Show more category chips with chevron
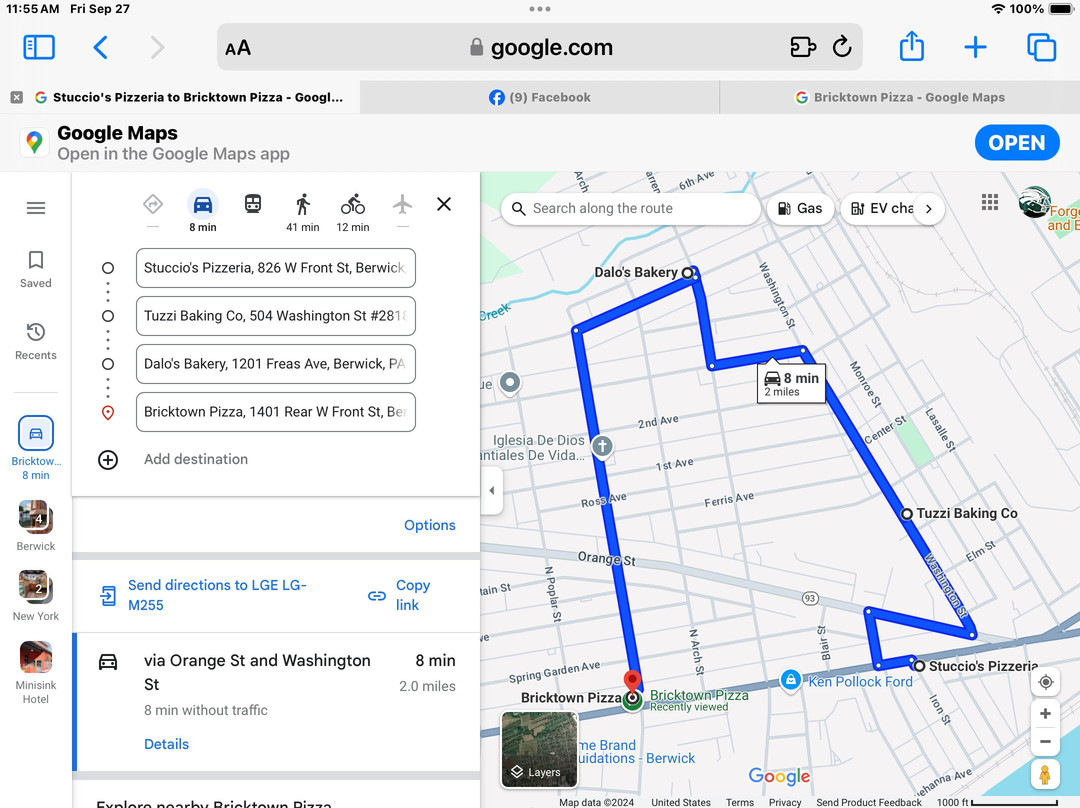The width and height of the screenshot is (1080, 808). [x=928, y=209]
